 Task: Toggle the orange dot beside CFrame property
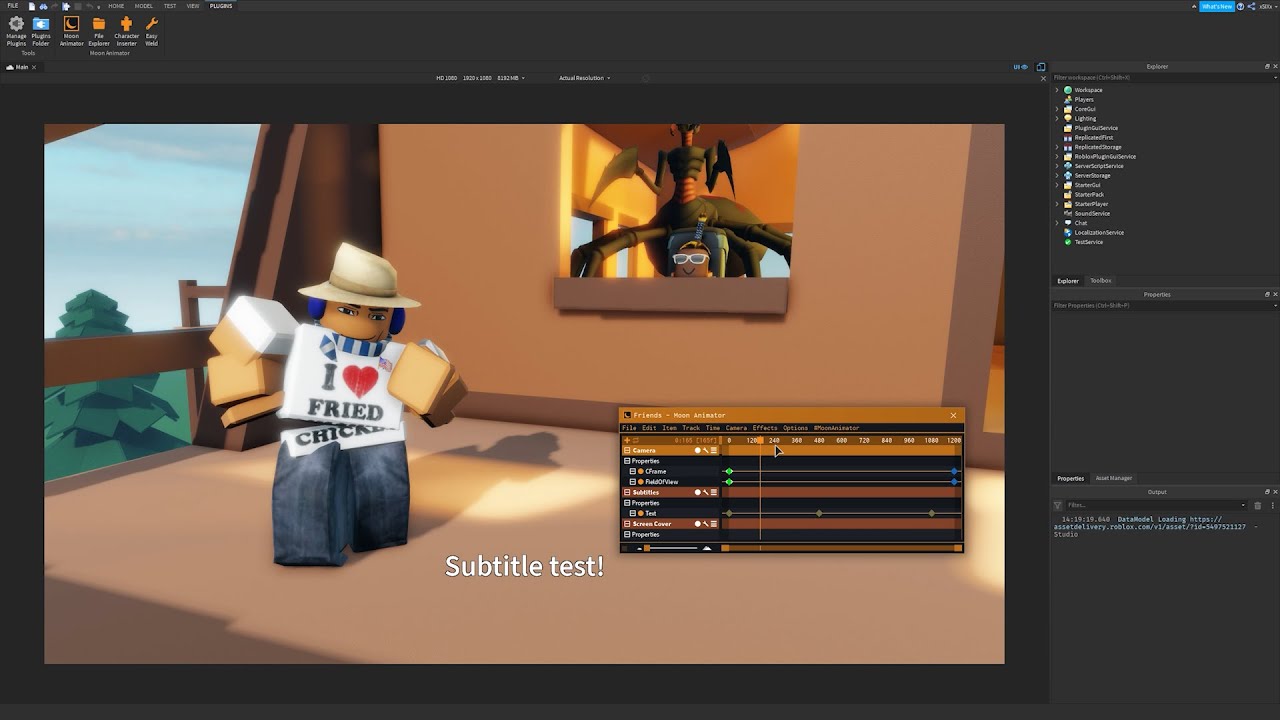(x=640, y=472)
